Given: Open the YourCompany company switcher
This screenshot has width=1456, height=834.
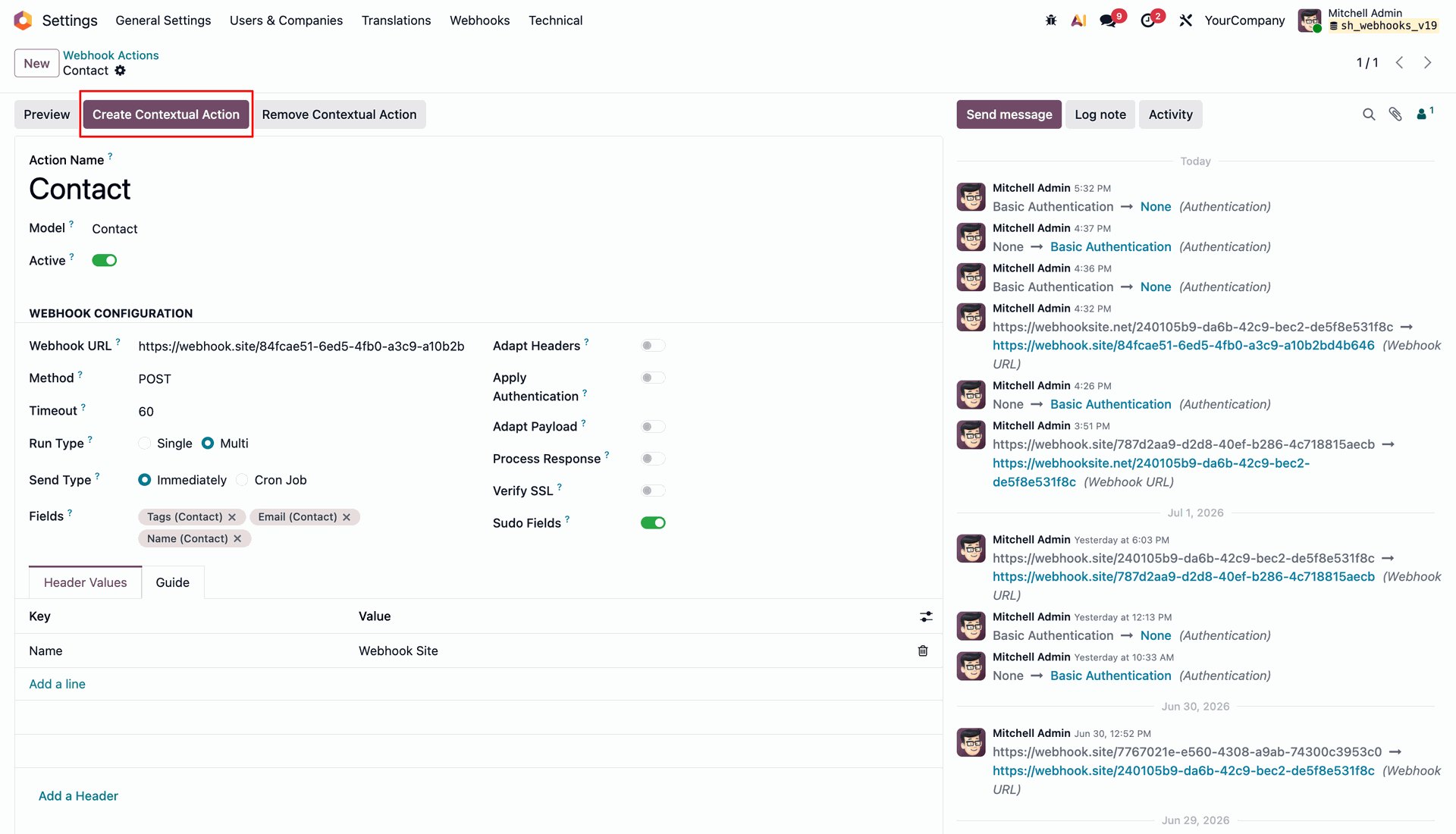Looking at the screenshot, I should pyautogui.click(x=1244, y=20).
